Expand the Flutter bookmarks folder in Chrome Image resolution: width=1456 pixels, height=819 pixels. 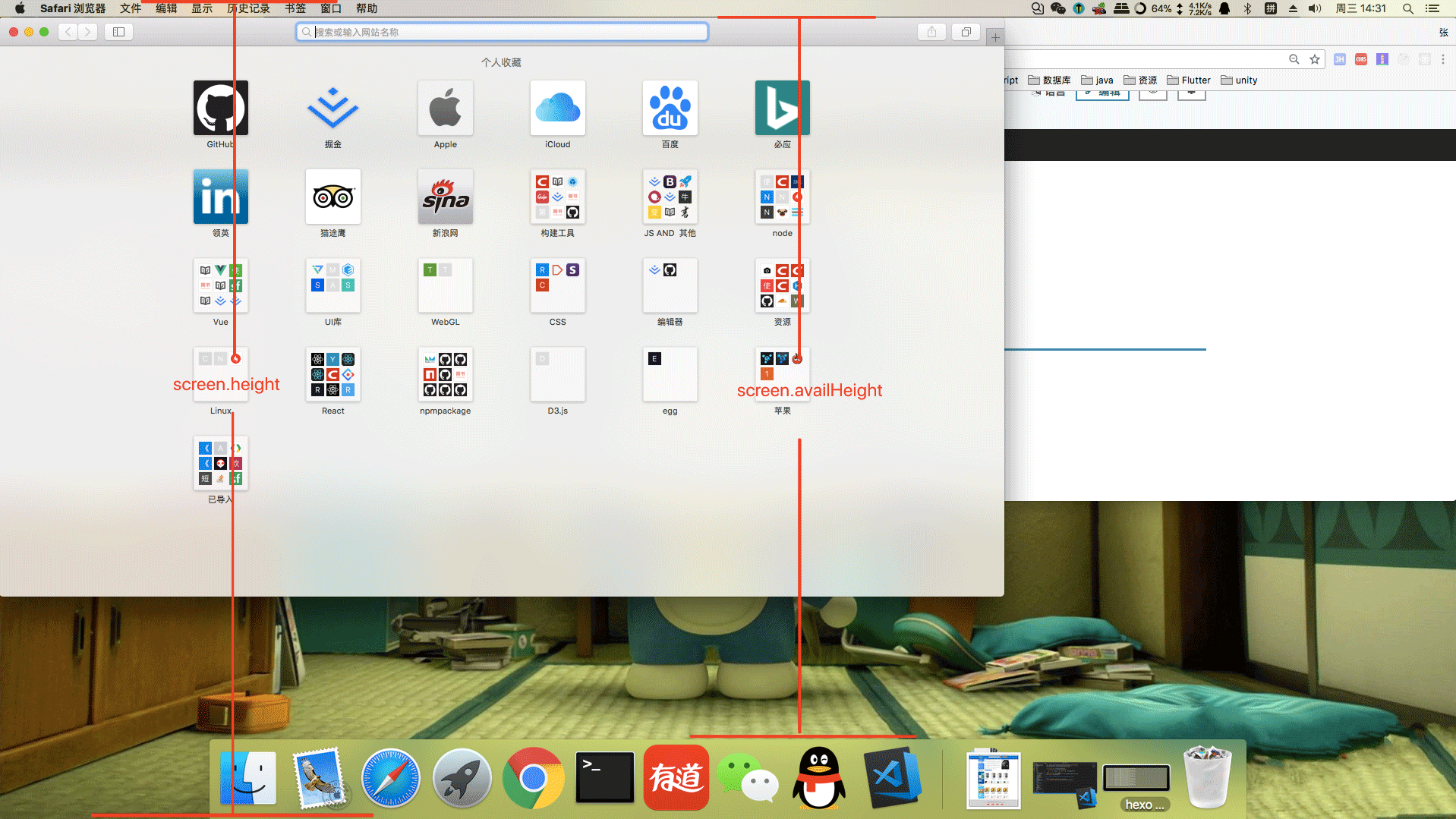pyautogui.click(x=1188, y=80)
